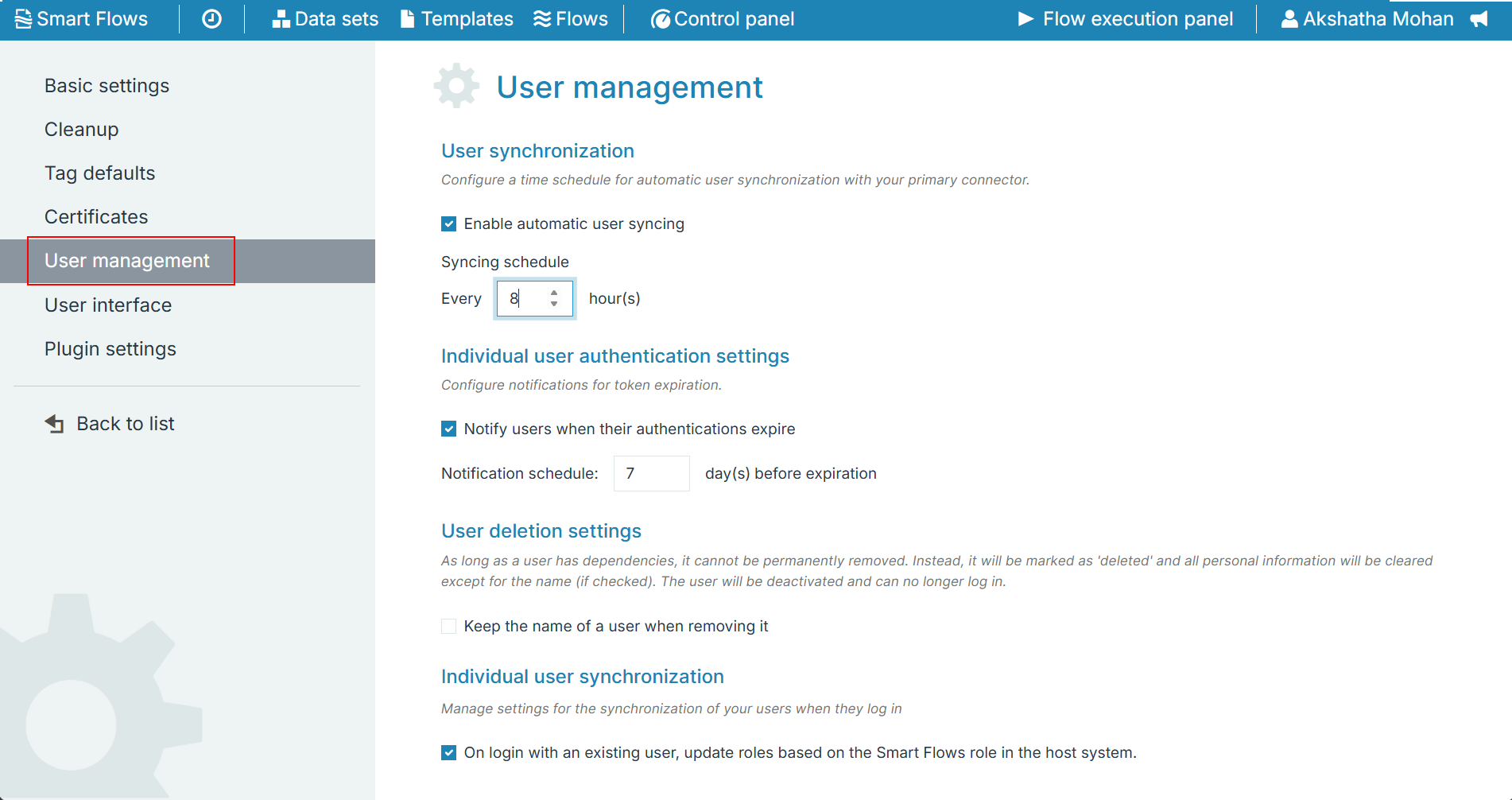Open the Control panel

tap(722, 19)
